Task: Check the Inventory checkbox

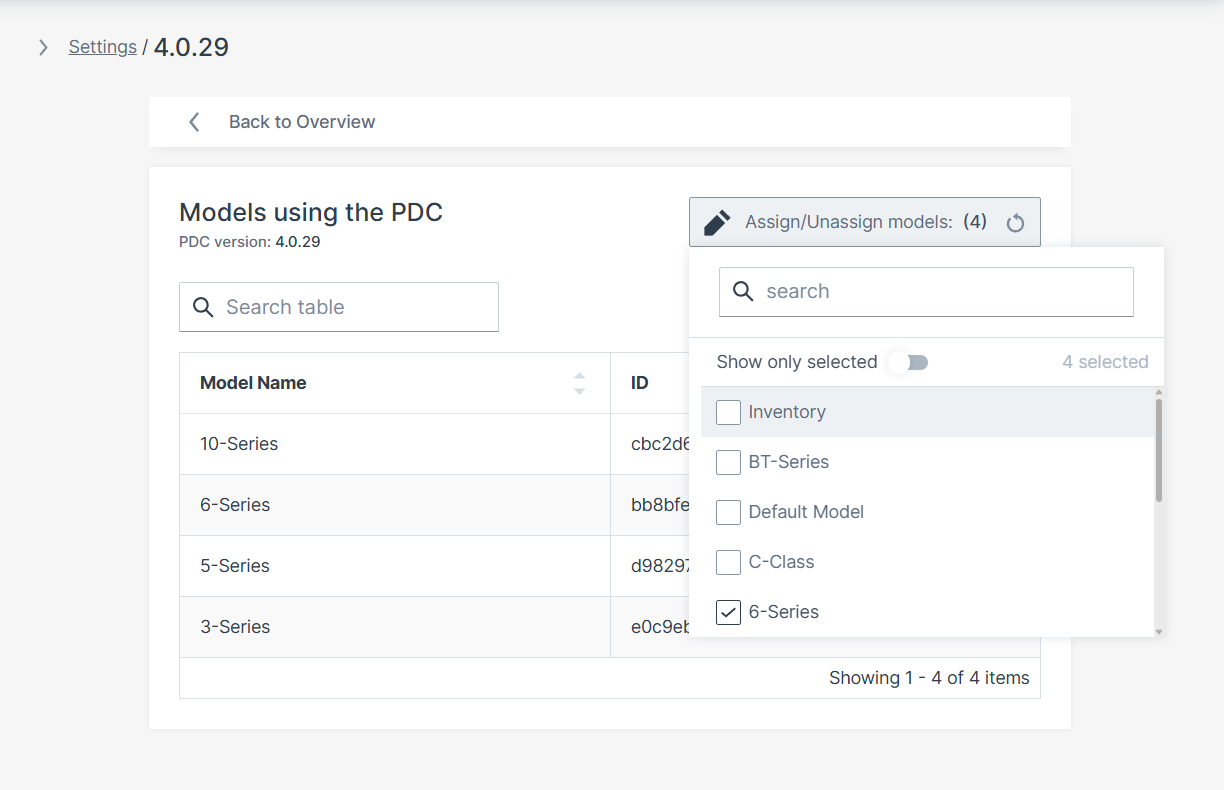Action: coord(729,412)
